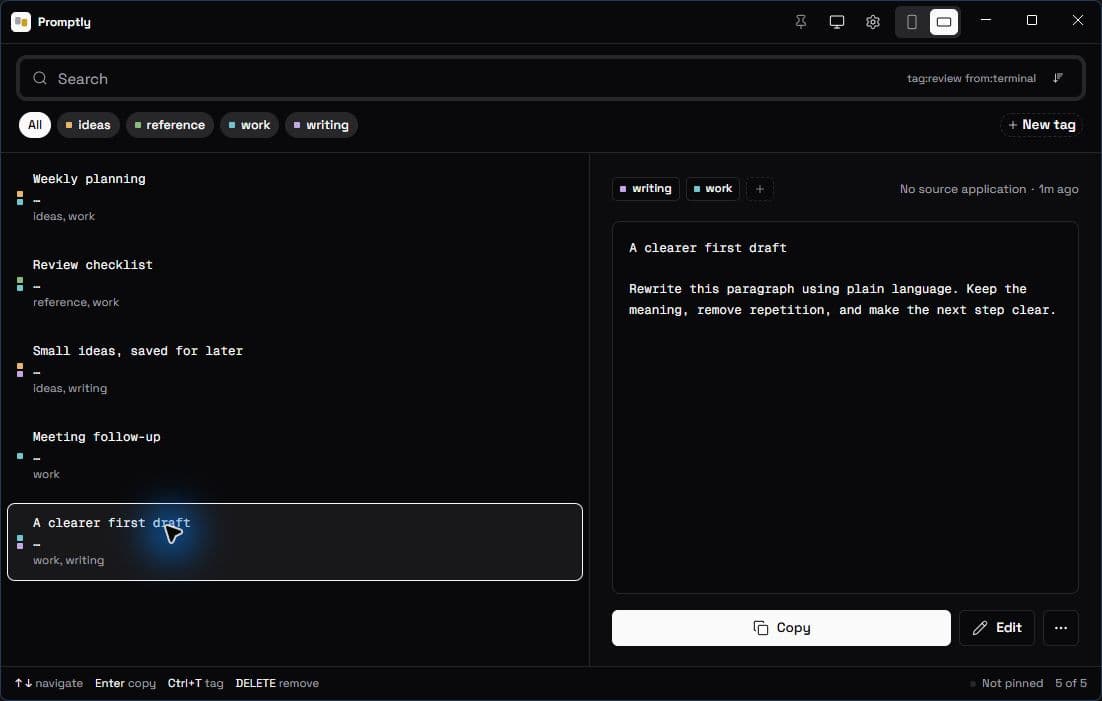Filter by the reference tag
The image size is (1102, 701).
170,124
